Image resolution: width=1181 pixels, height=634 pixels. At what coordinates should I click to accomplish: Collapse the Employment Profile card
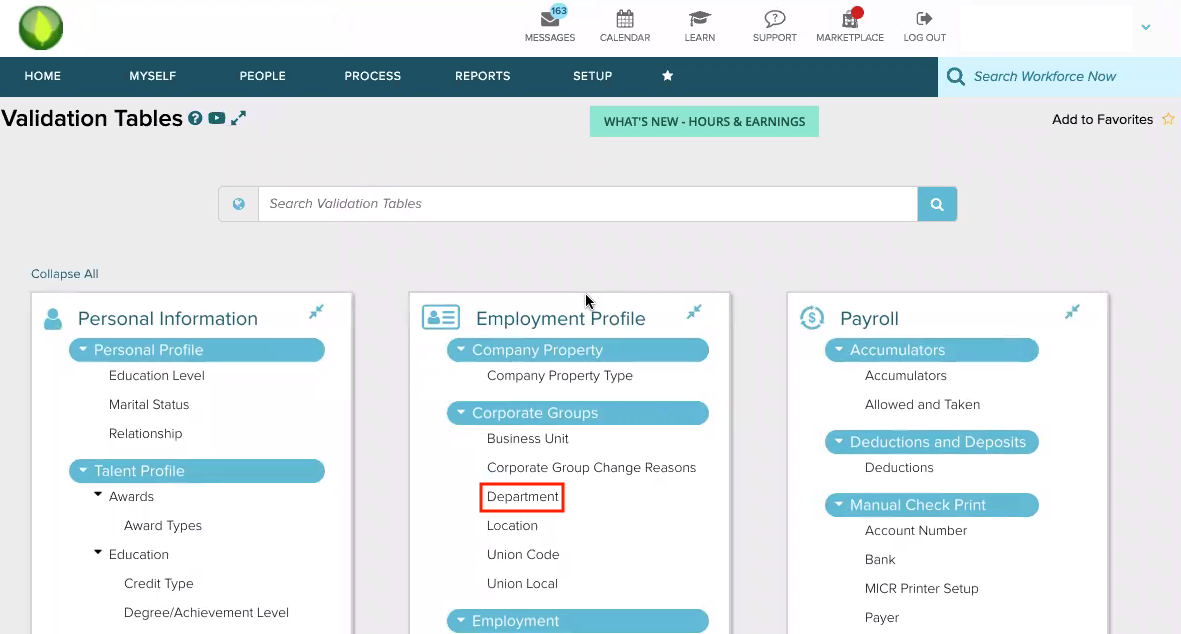(x=694, y=312)
